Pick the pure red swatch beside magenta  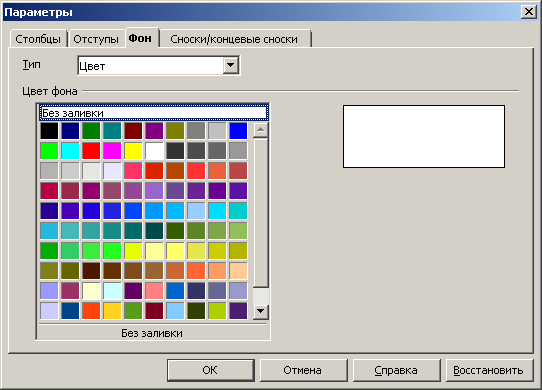(91, 151)
